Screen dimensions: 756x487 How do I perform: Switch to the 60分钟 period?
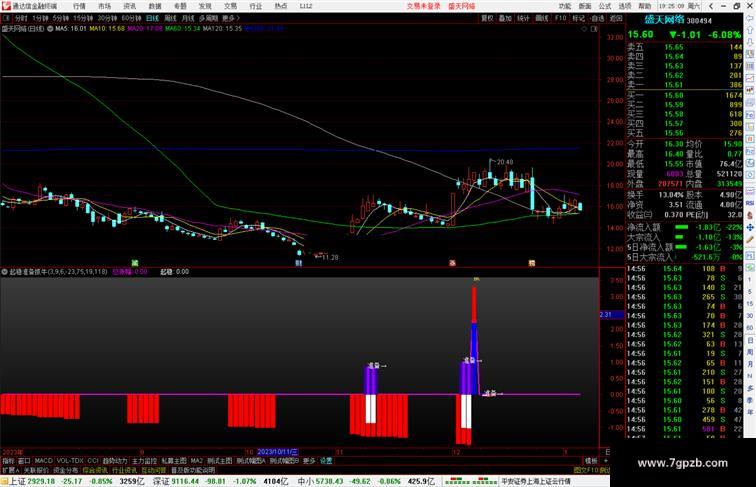pos(131,18)
